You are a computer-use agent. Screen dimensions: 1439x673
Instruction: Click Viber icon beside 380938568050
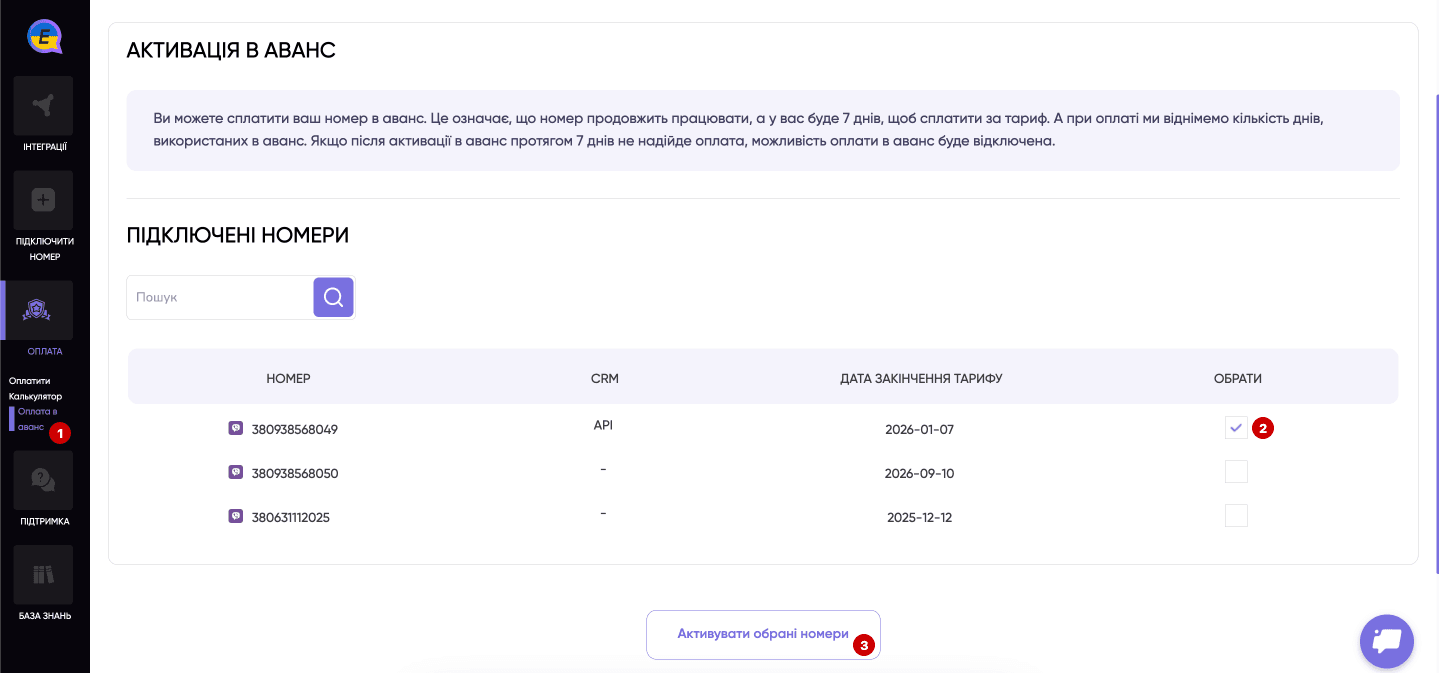point(236,472)
